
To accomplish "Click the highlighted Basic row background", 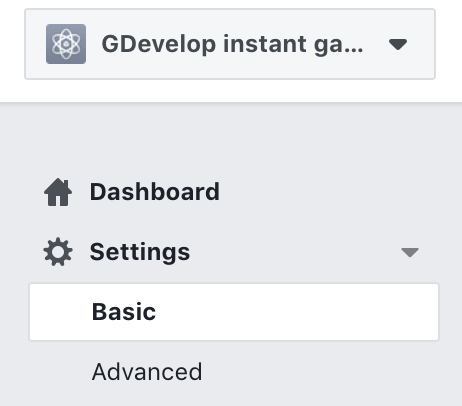I will (x=234, y=312).
